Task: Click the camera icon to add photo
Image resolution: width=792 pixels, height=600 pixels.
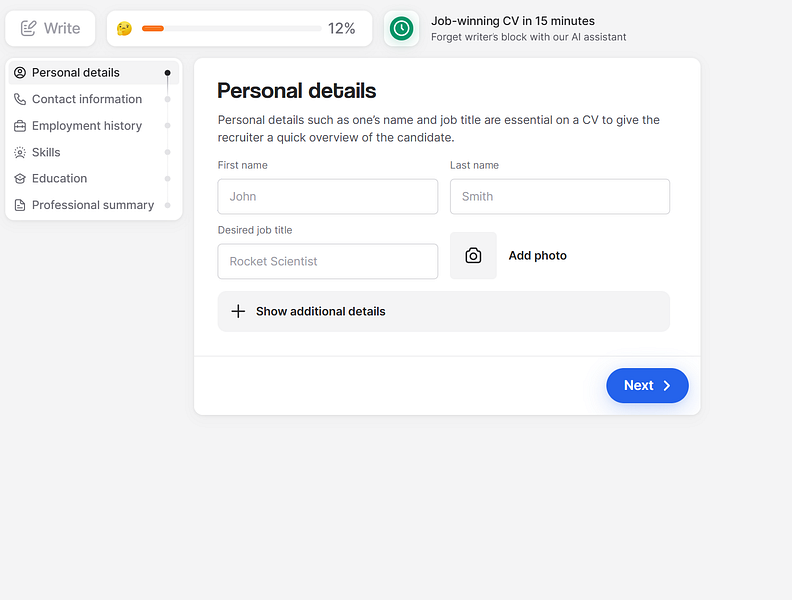Action: click(473, 256)
